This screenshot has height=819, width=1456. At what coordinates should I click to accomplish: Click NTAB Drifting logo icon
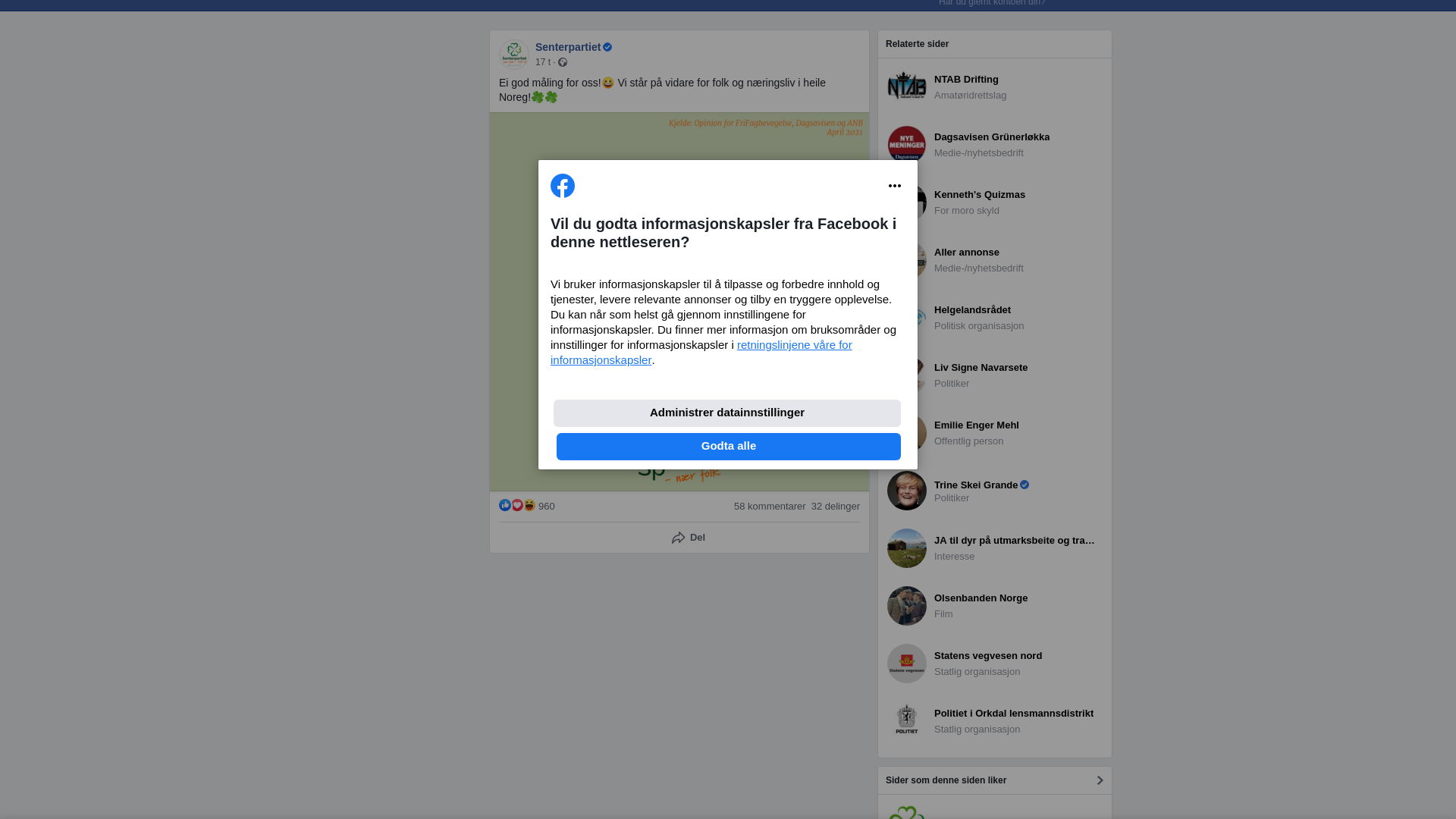pyautogui.click(x=907, y=87)
